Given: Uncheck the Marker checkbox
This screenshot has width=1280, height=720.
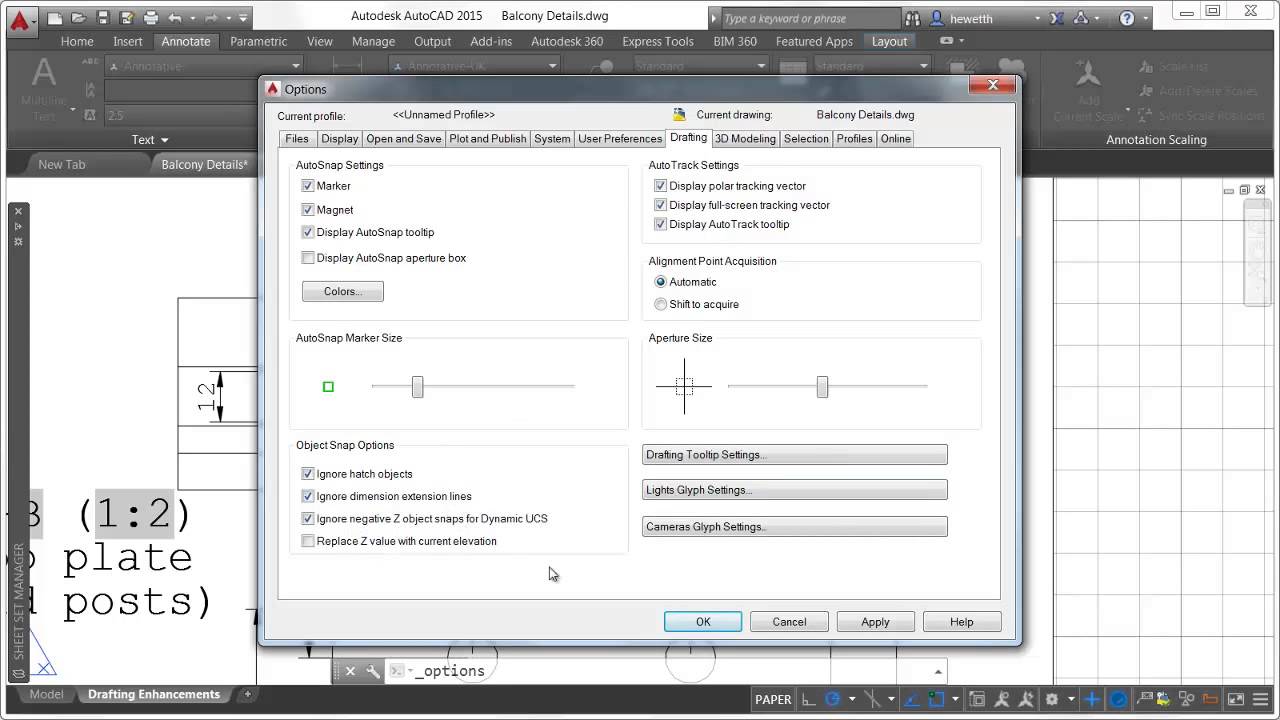Looking at the screenshot, I should 308,186.
